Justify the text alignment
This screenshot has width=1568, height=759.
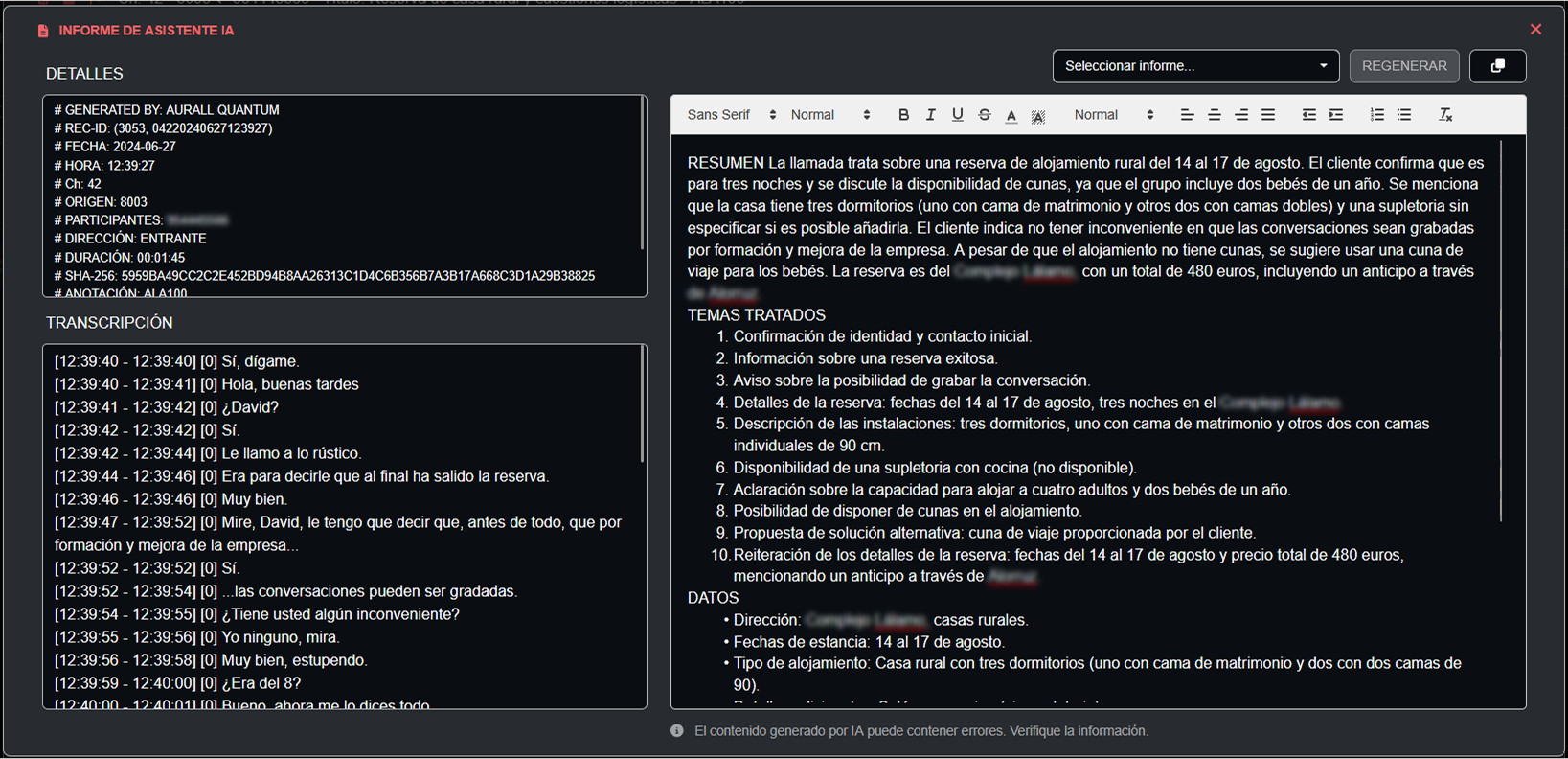(x=1268, y=115)
